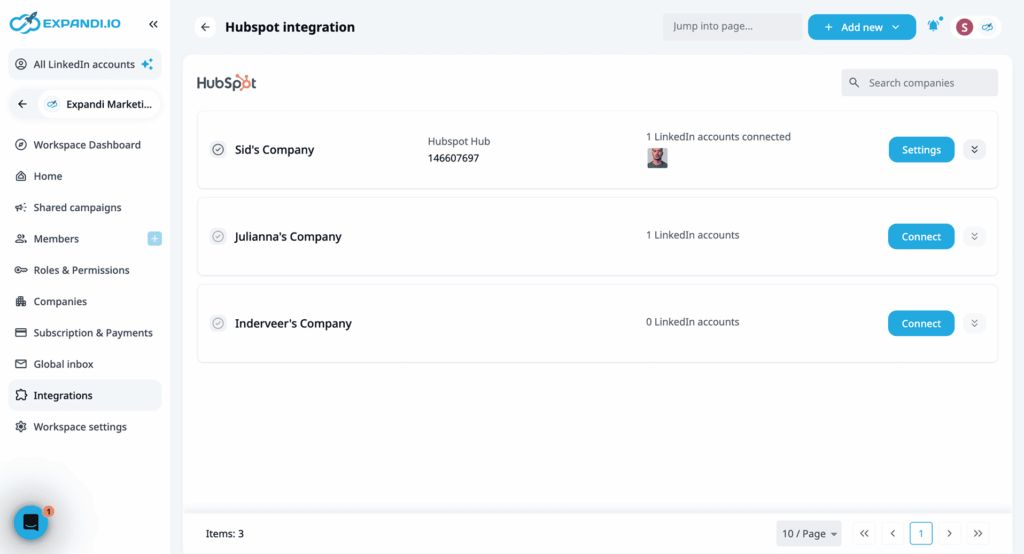The width and height of the screenshot is (1024, 554).
Task: Click the Expandi cloud icon near avatar
Action: [987, 27]
